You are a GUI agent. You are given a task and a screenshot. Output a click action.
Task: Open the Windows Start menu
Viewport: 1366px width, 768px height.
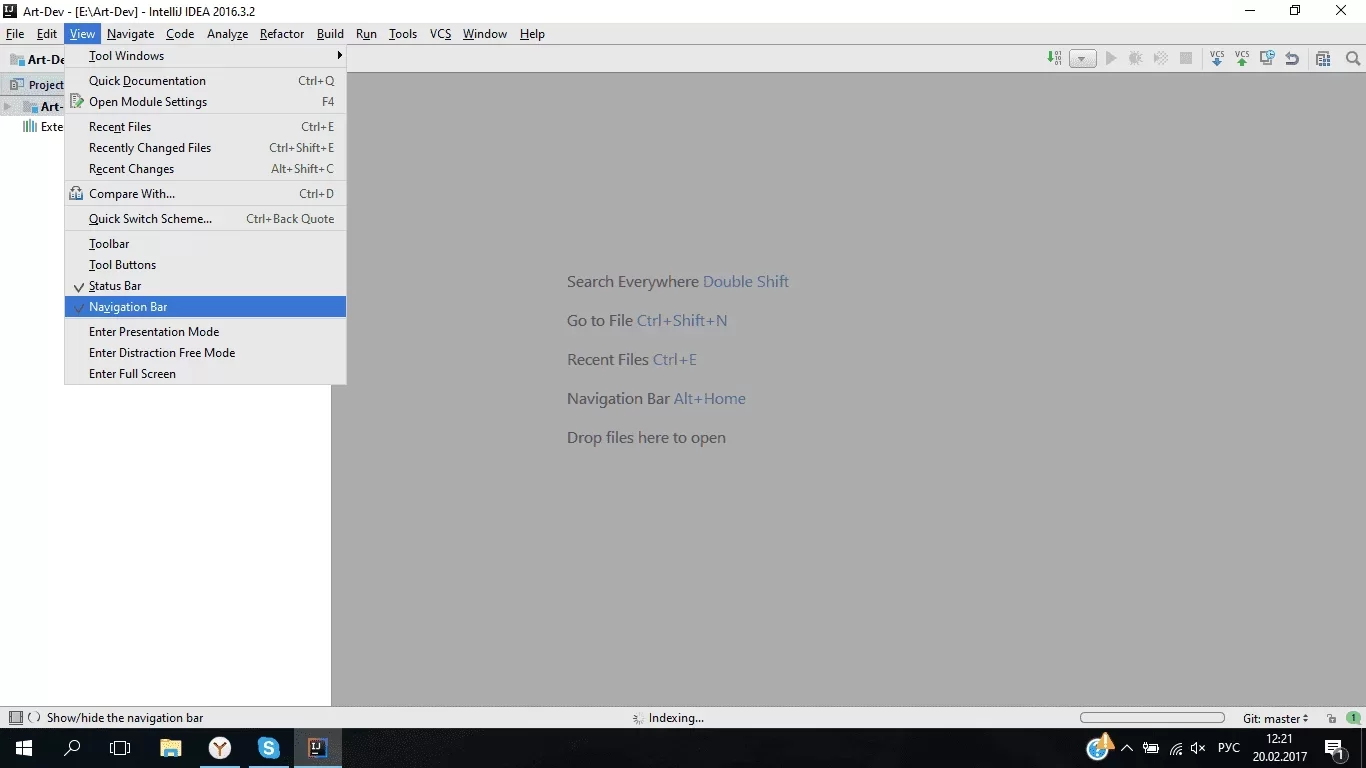click(x=24, y=748)
